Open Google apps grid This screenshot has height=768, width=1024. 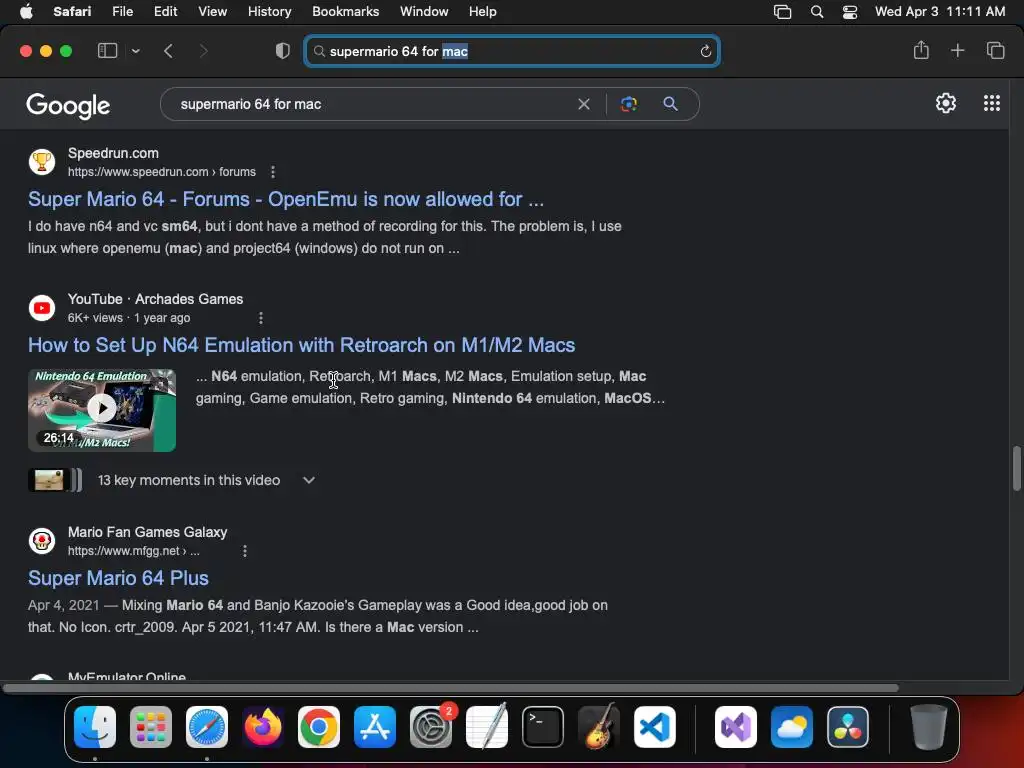pos(991,103)
